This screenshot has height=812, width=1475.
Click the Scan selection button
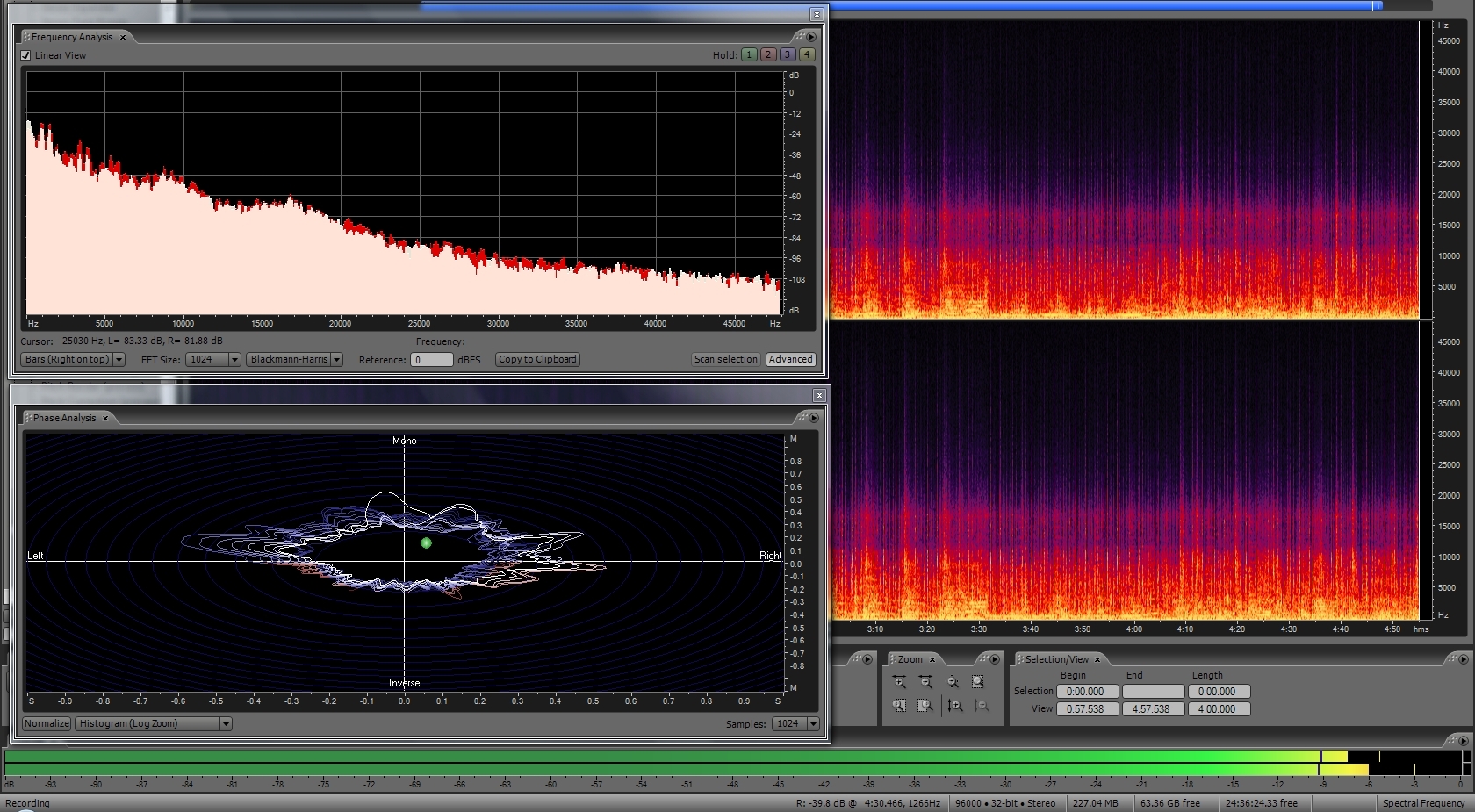725,360
